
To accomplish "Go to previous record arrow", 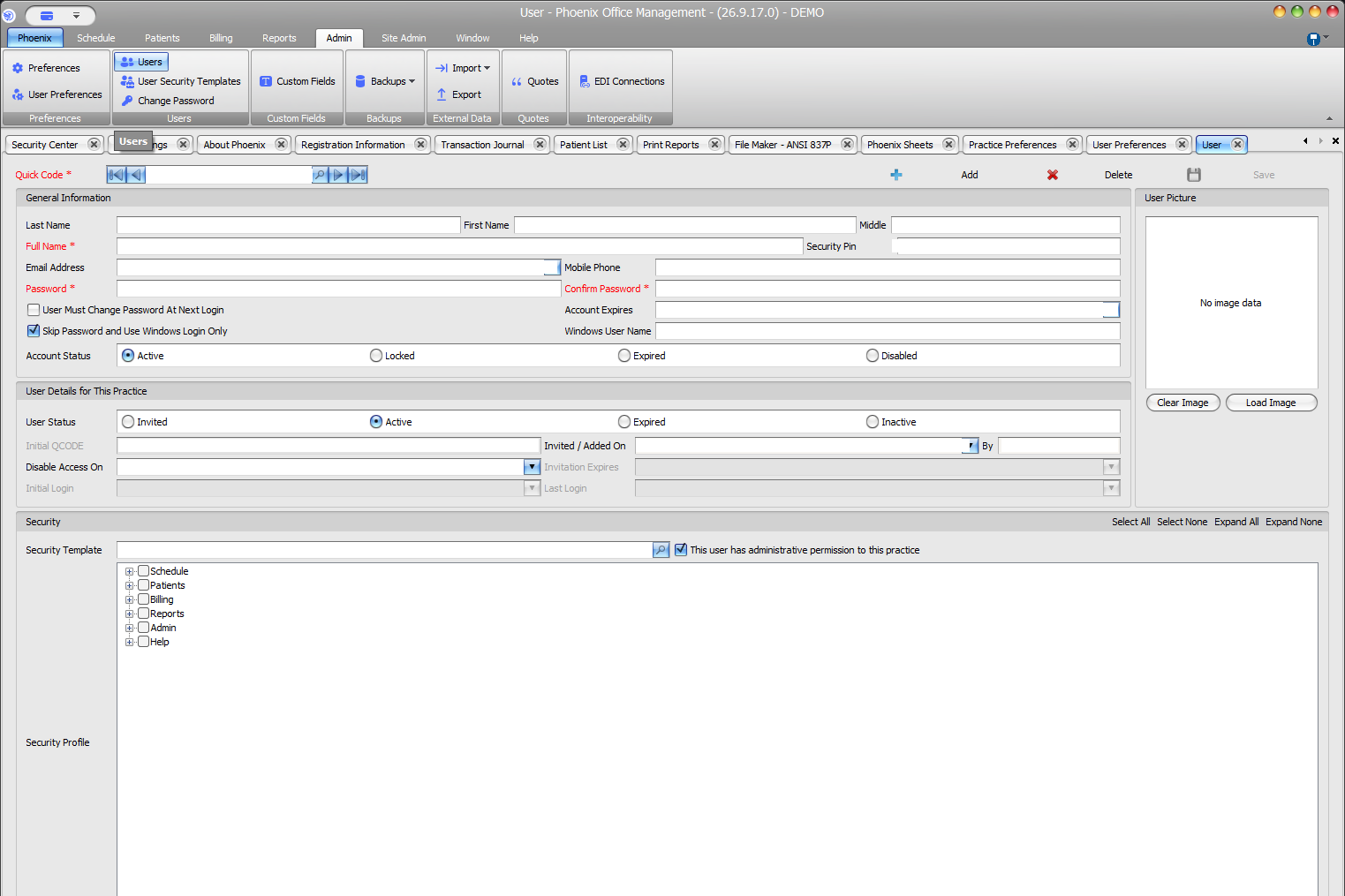I will tap(136, 175).
